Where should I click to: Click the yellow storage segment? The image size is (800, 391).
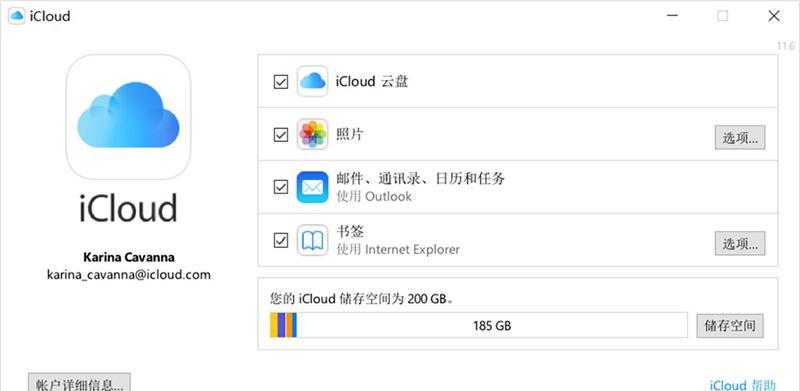pos(273,325)
